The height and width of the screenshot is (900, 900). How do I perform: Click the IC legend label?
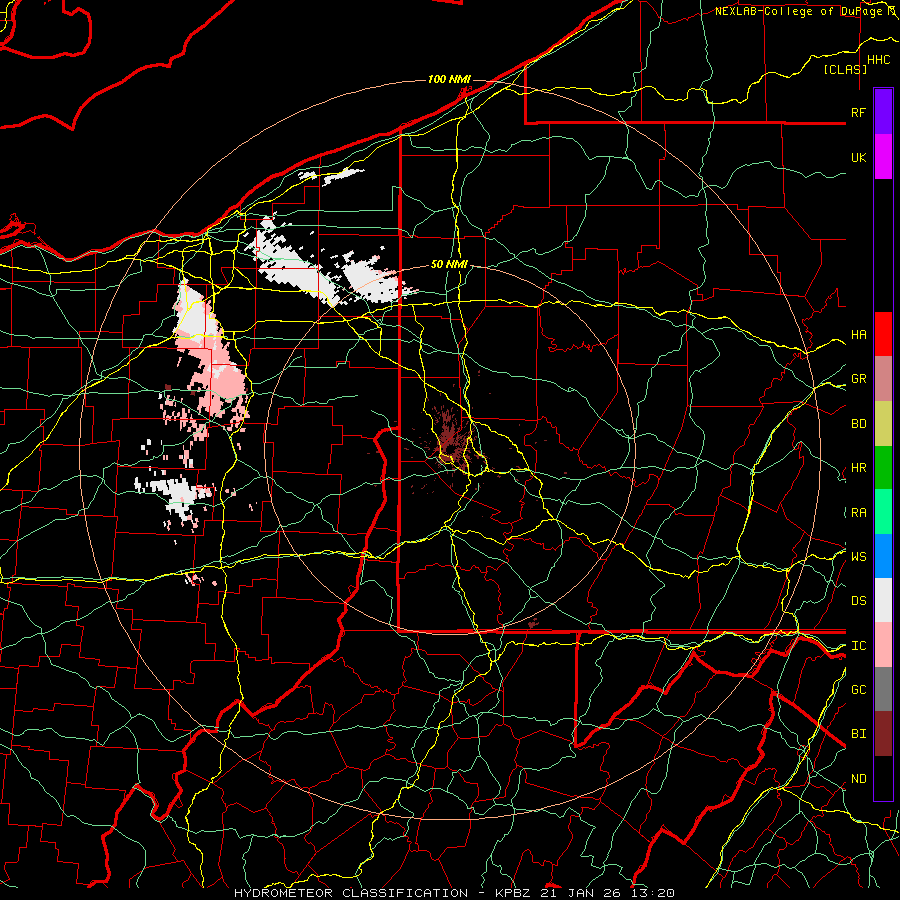[858, 646]
